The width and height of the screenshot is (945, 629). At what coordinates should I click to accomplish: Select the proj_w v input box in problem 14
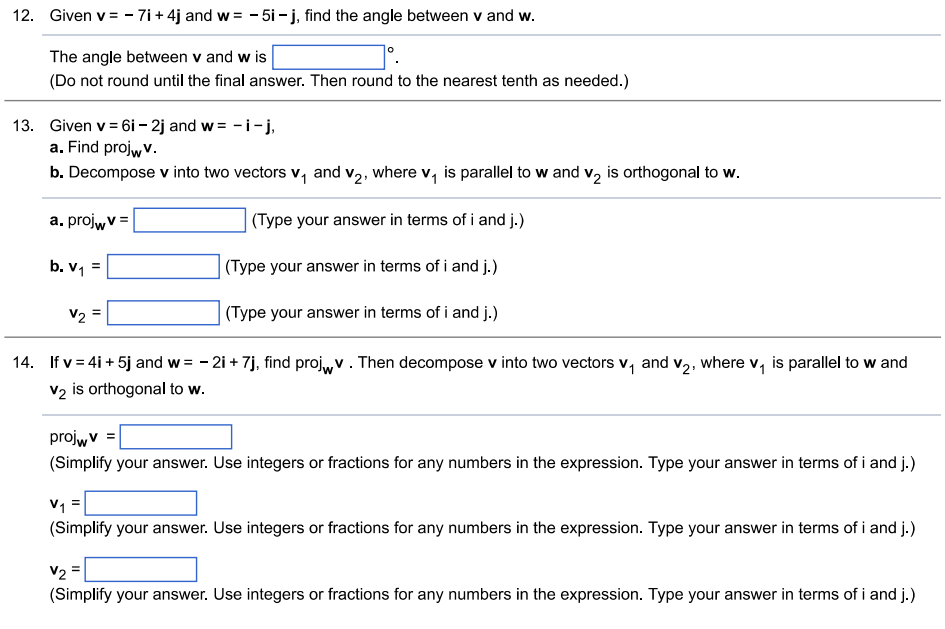coord(175,436)
